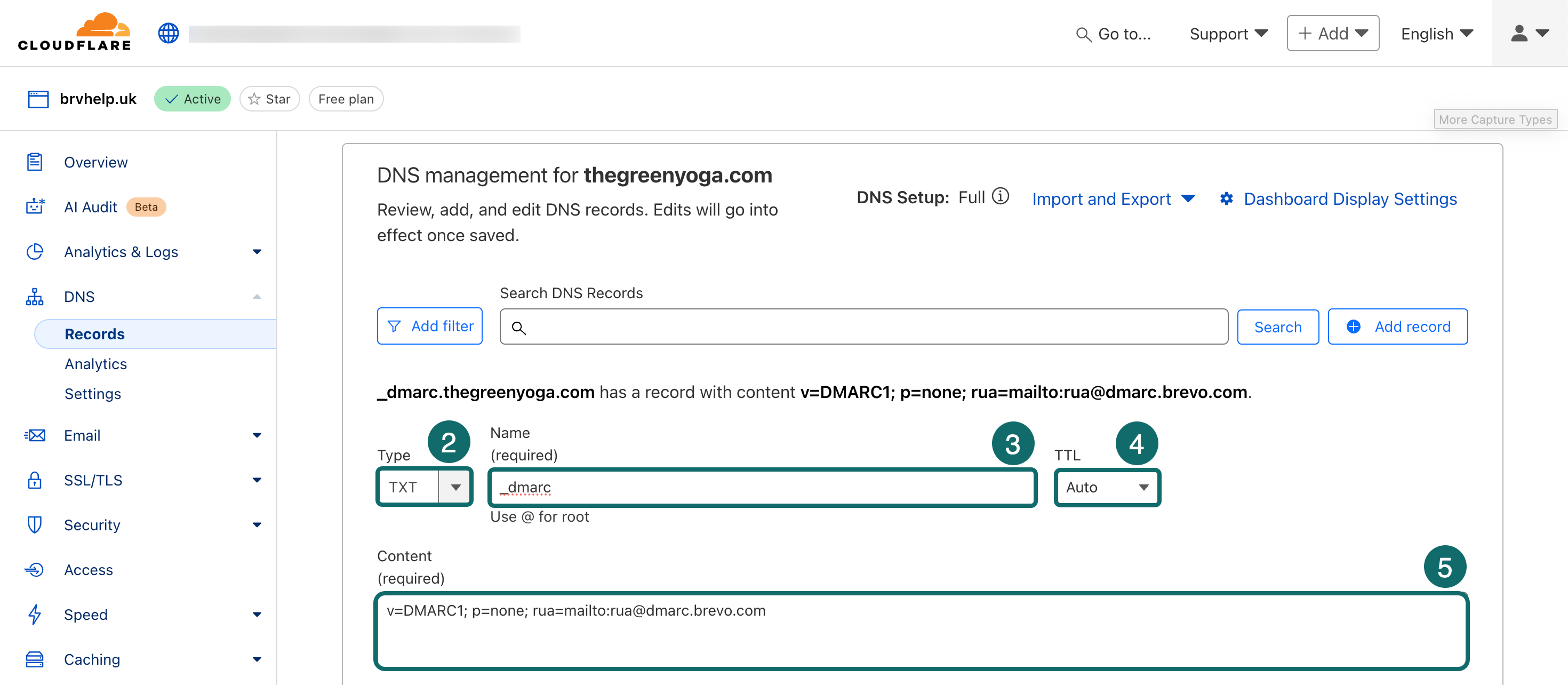The image size is (1568, 685).
Task: Click the magnifier icon in Go to...
Action: (x=1084, y=35)
